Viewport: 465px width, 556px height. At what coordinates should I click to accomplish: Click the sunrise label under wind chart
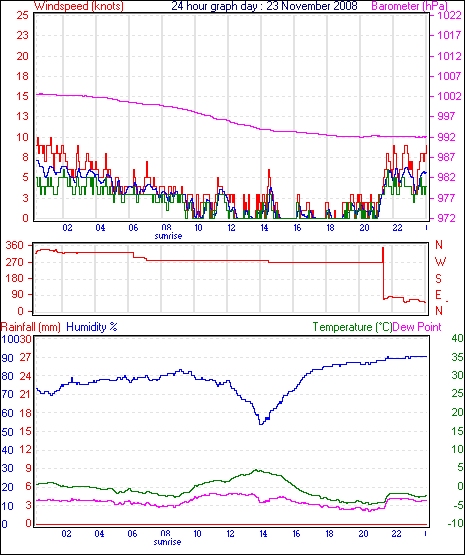[168, 236]
